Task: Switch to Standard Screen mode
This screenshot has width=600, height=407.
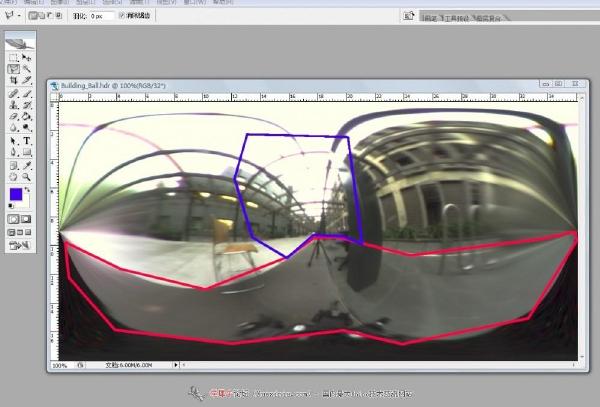Action: coord(11,232)
